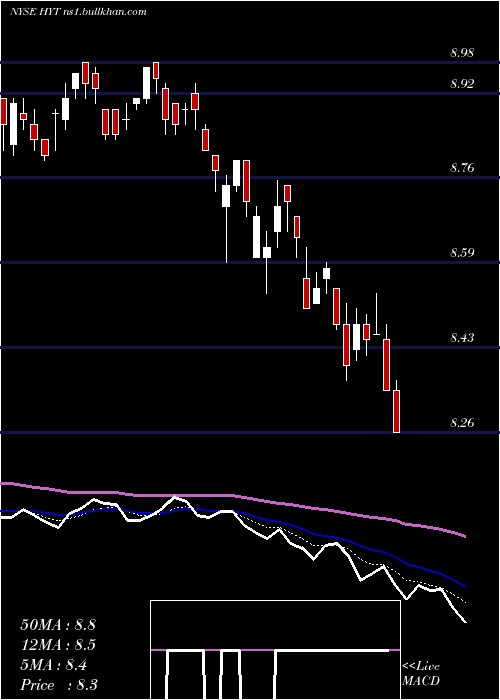Click inside the MACD inset chart box
Viewport: 500px width, 700px height.
click(x=275, y=650)
